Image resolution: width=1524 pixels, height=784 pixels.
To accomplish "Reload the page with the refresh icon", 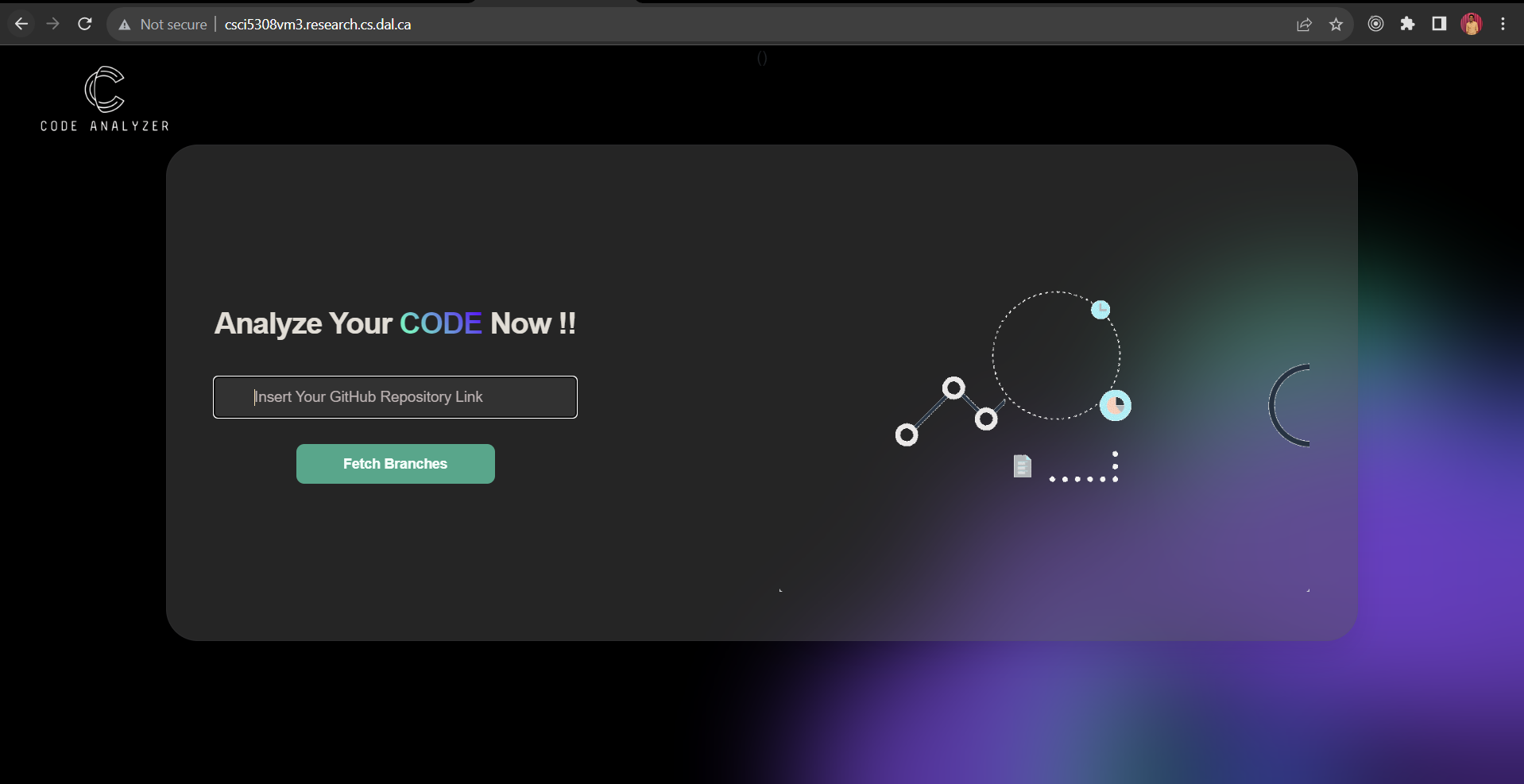I will pos(85,24).
